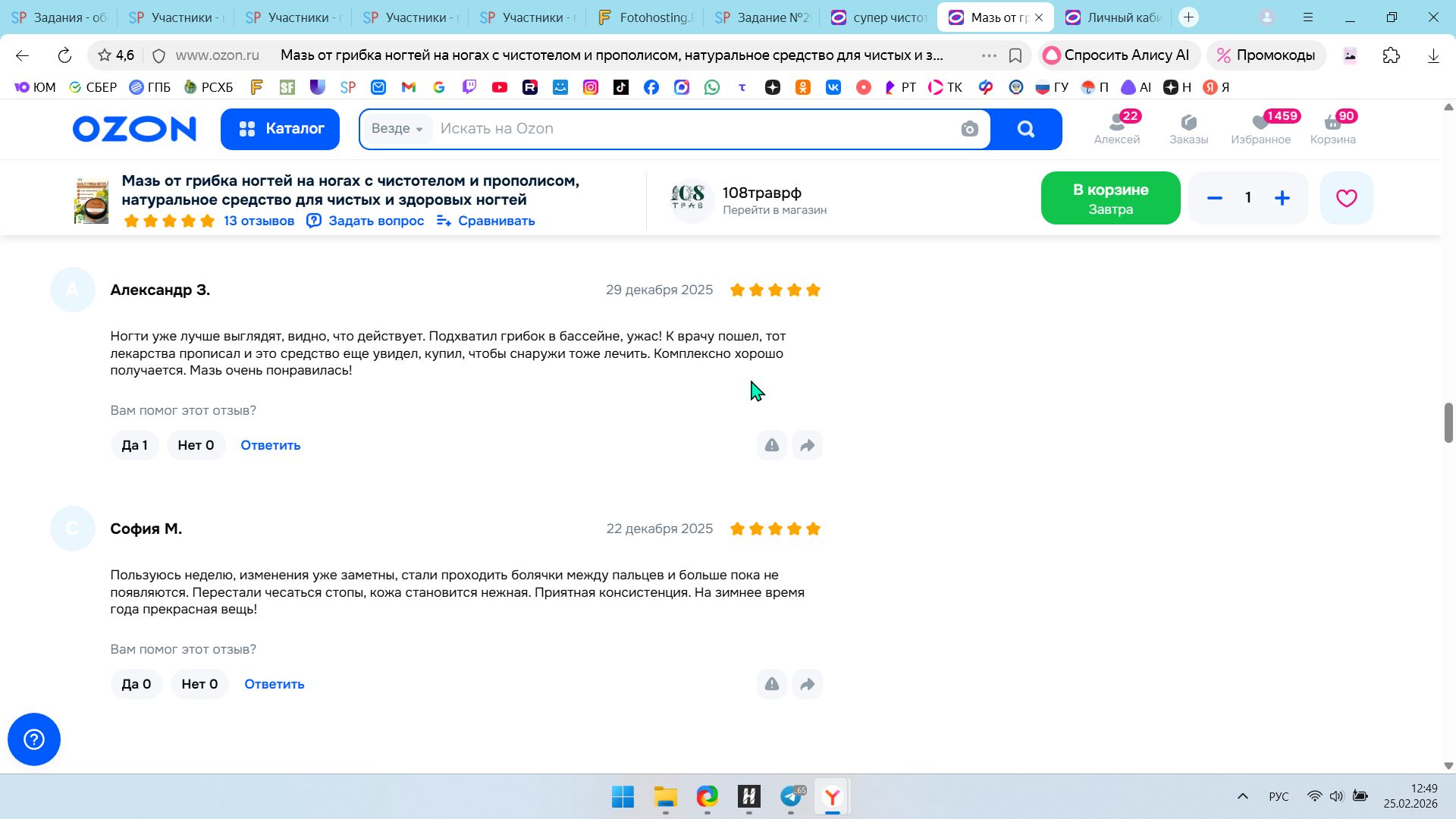
Task: Expand the Везде search scope dropdown
Action: tap(397, 129)
